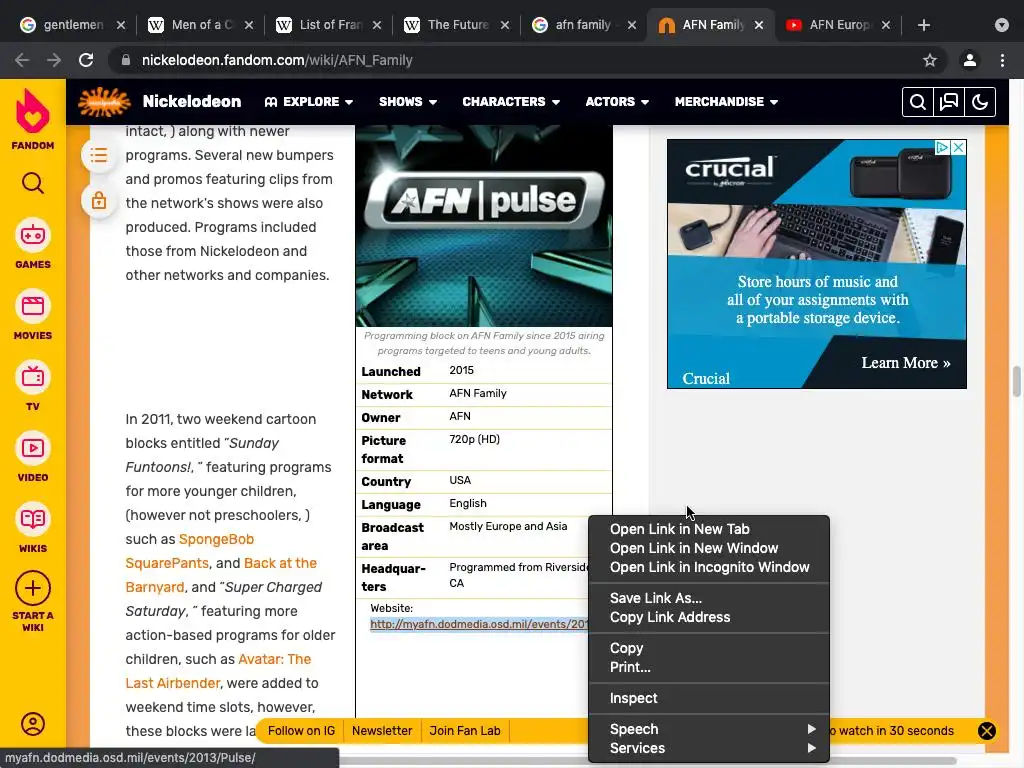Close the AFN Family tab
The width and height of the screenshot is (1024, 768).
[x=759, y=25]
